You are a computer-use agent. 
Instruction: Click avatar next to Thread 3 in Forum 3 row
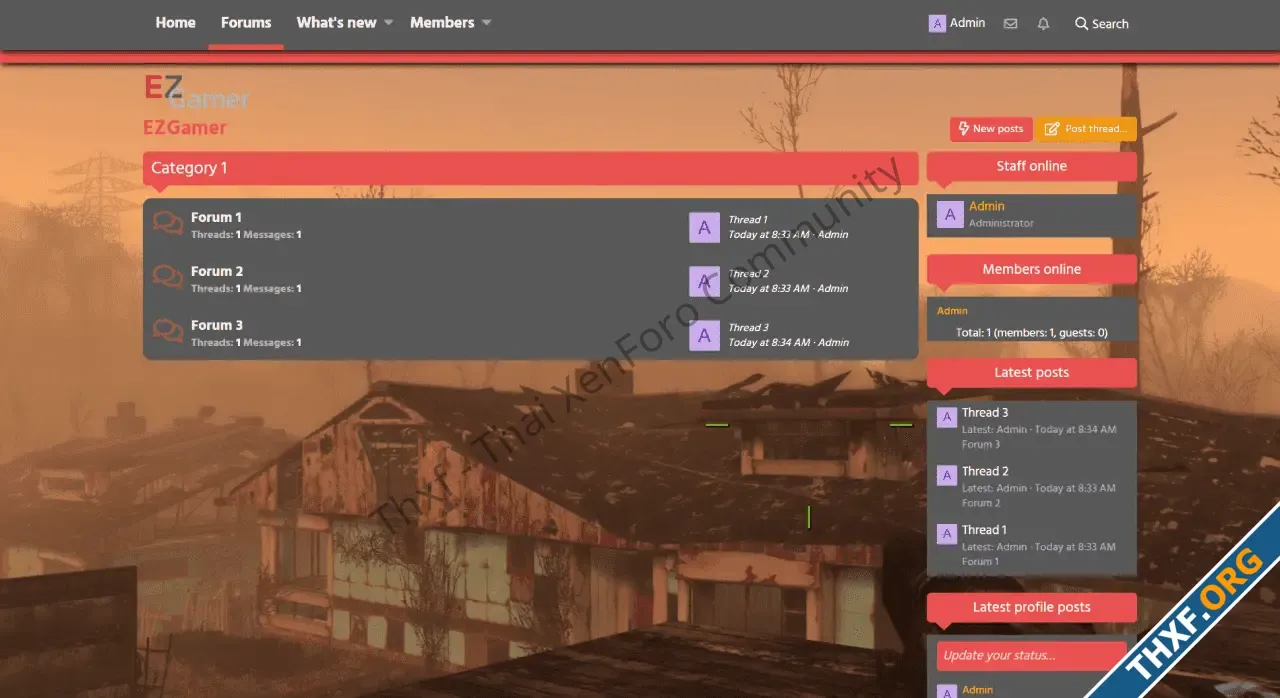point(704,335)
